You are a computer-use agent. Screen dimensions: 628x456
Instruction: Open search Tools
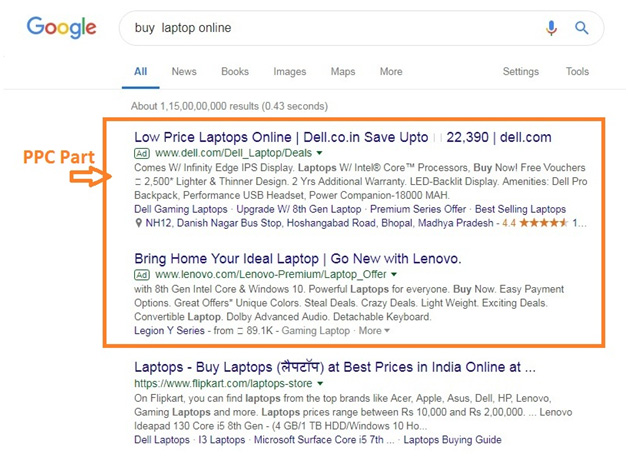[577, 72]
